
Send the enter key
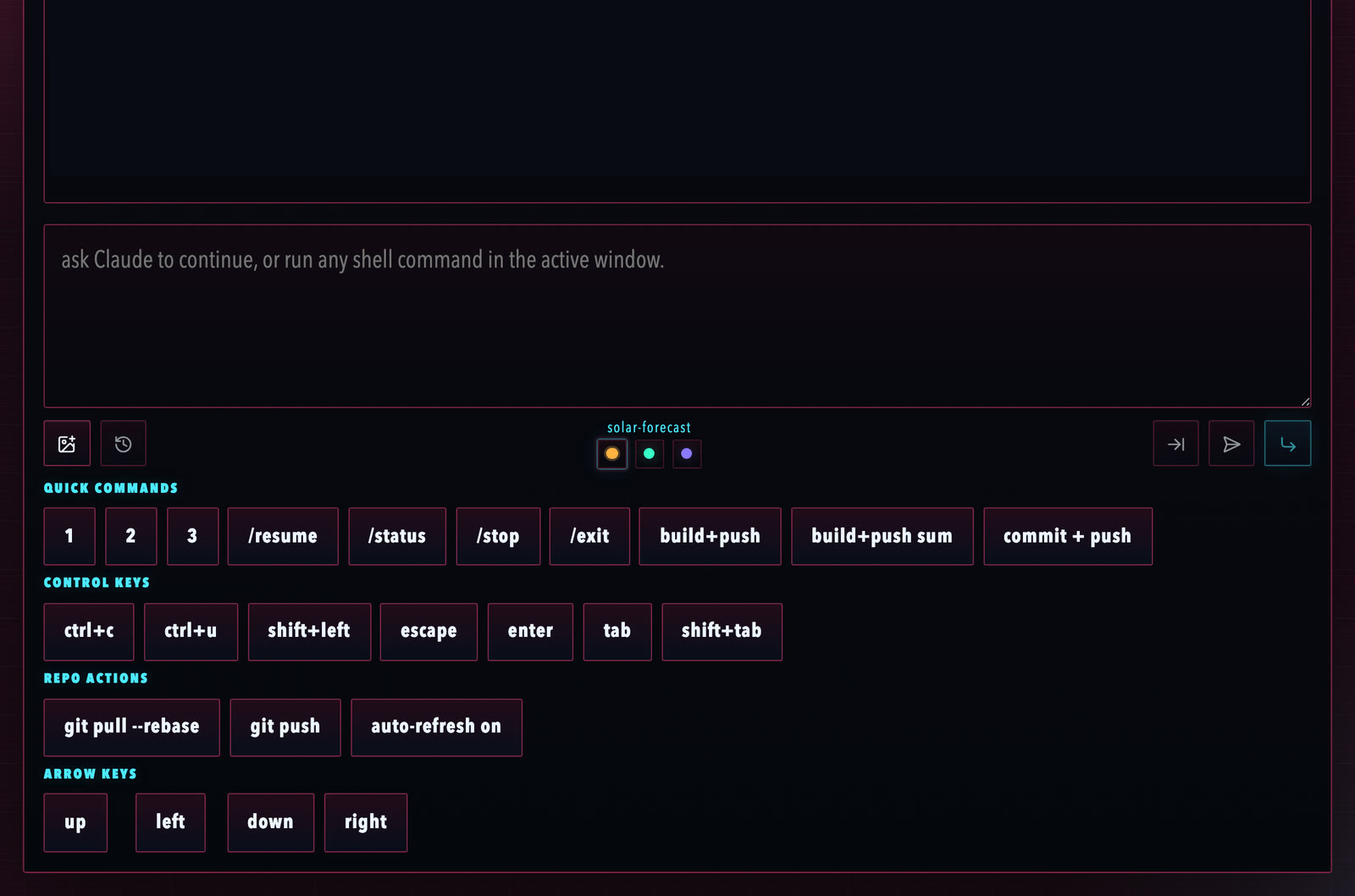[x=530, y=632]
